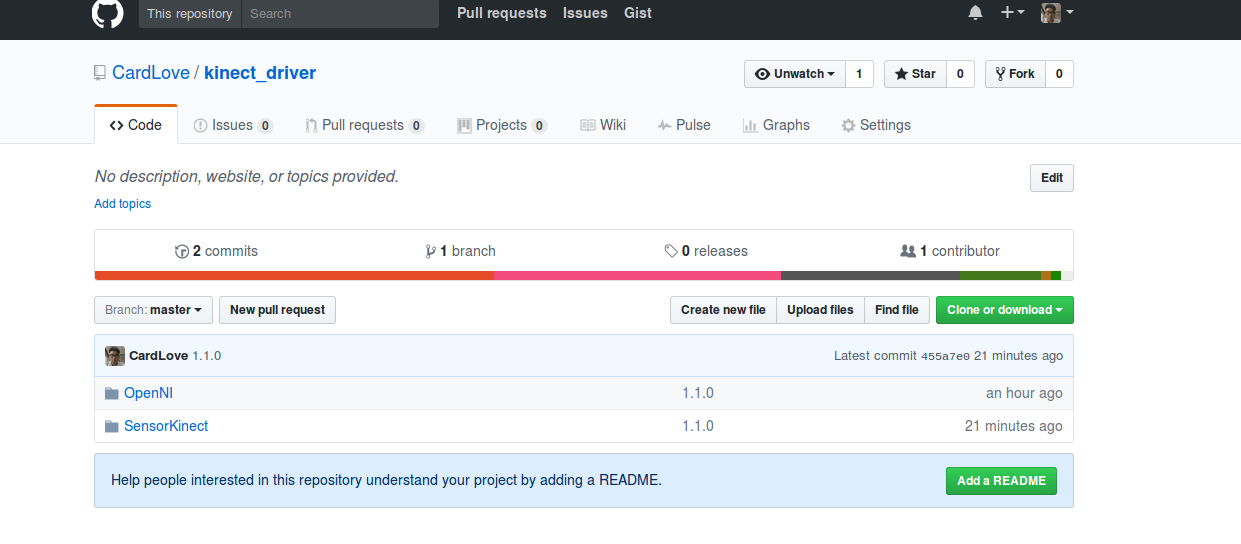The image size is (1241, 544).
Task: Click the OpenNI folder icon
Action: click(112, 393)
